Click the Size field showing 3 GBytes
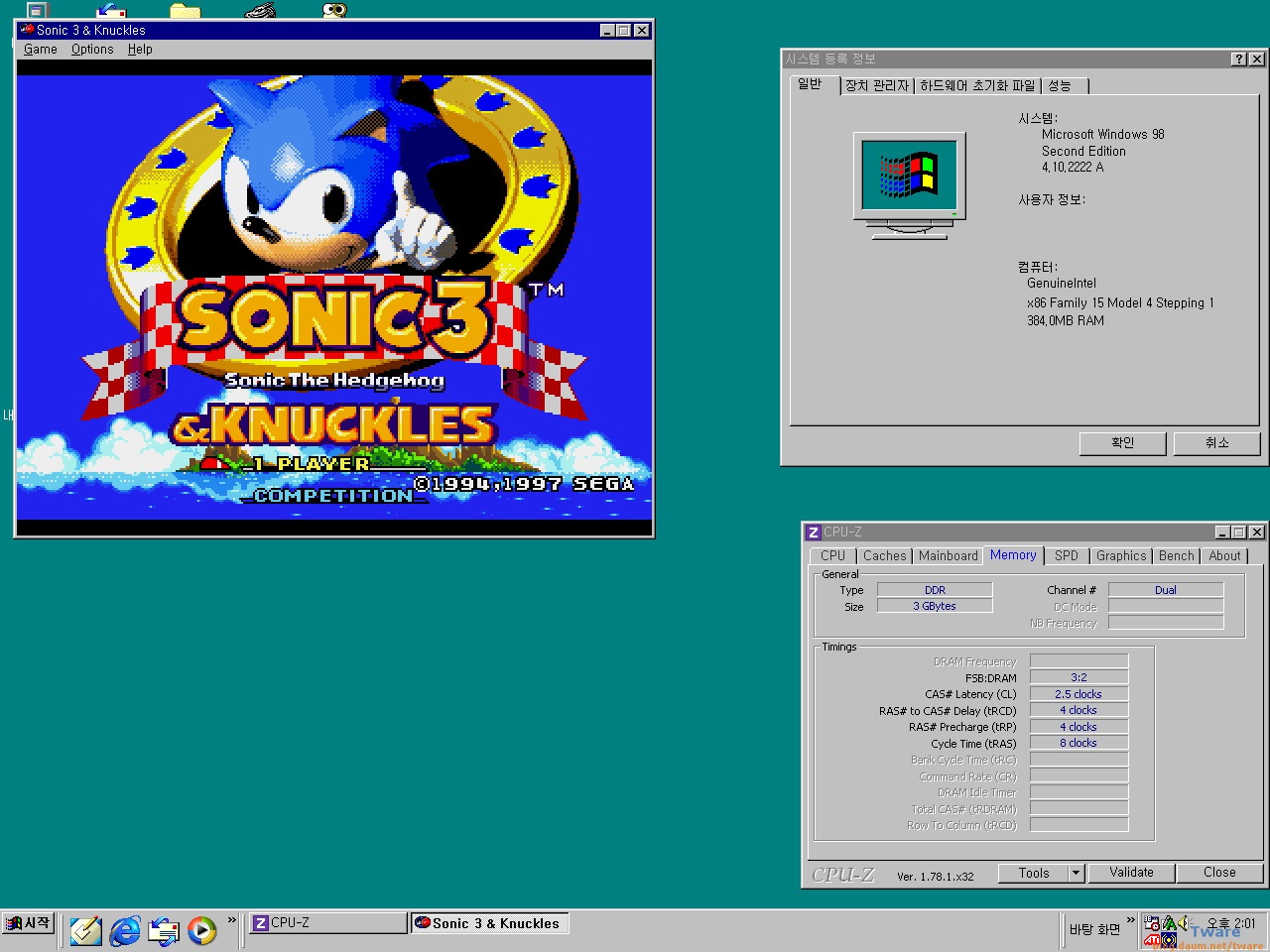1270x952 pixels. [935, 606]
